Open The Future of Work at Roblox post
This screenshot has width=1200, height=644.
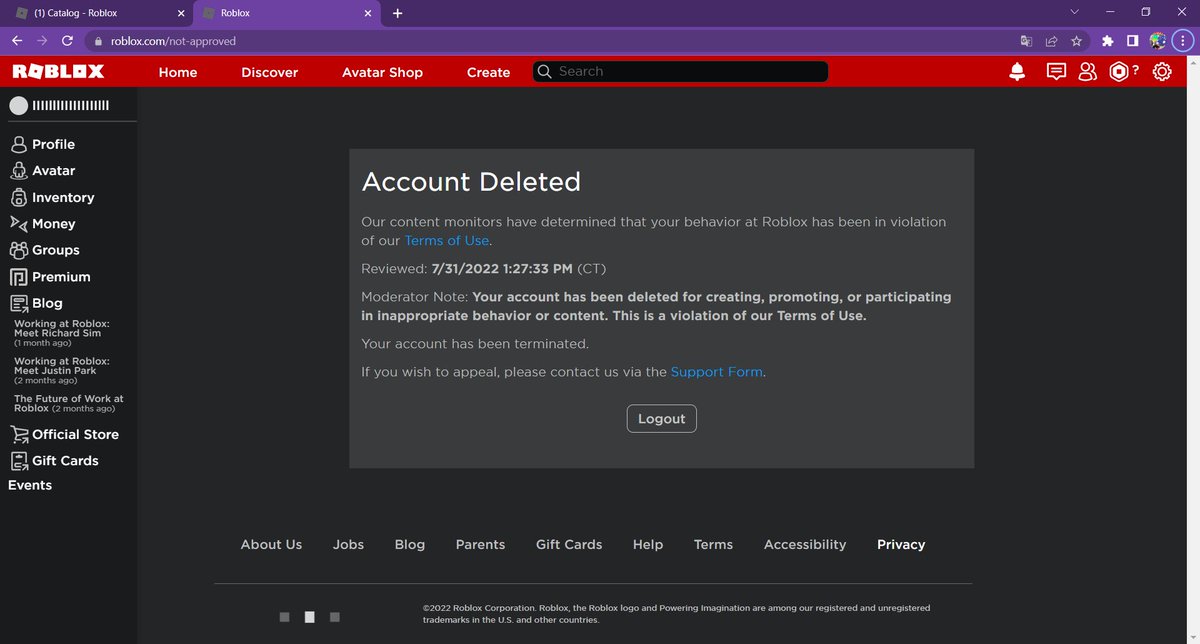click(68, 403)
